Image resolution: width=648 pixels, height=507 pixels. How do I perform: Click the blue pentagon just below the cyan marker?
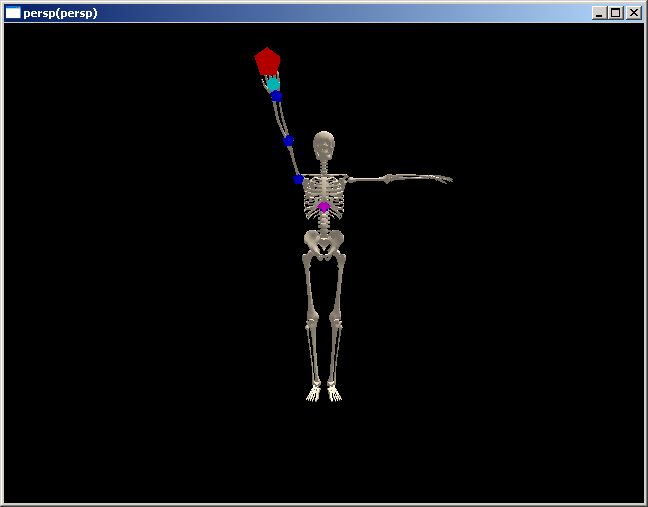276,96
